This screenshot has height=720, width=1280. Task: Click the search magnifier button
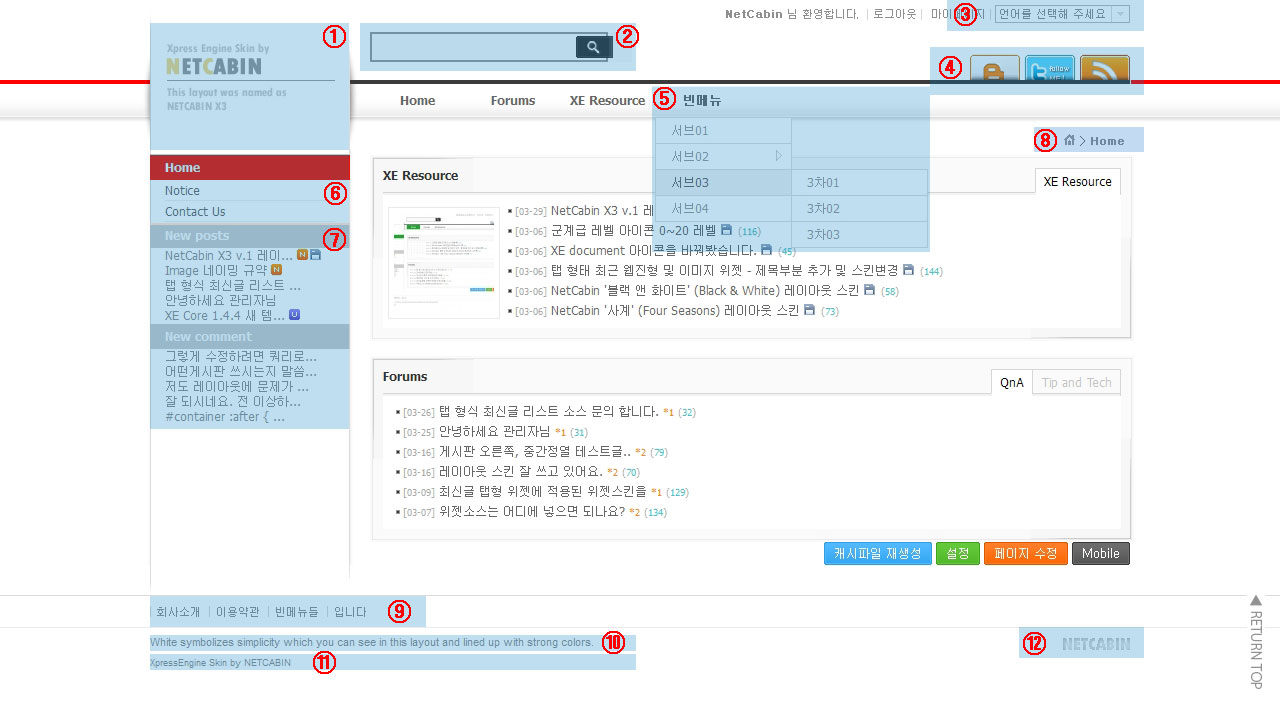[x=594, y=47]
